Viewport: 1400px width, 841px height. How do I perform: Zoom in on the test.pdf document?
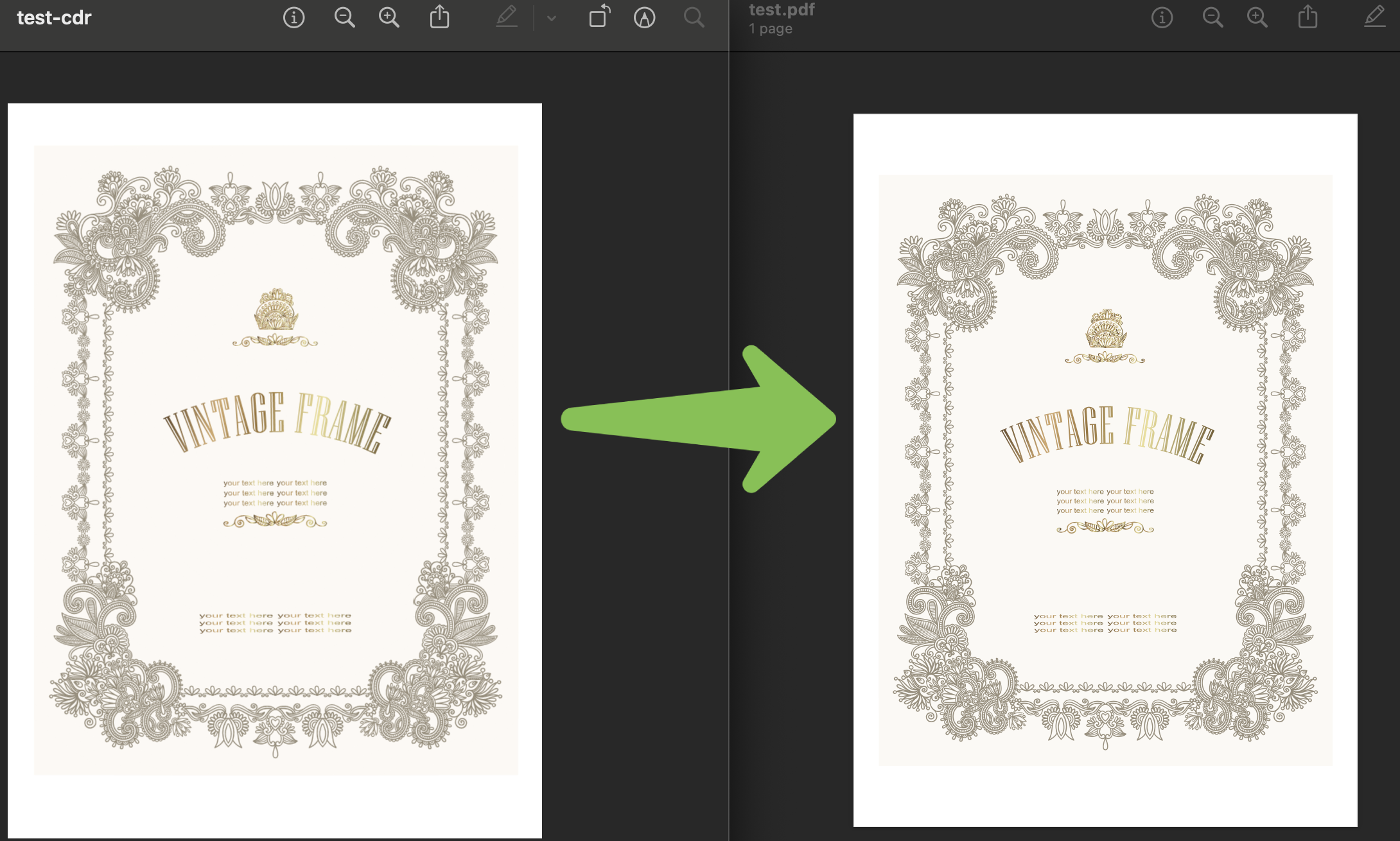click(1257, 17)
